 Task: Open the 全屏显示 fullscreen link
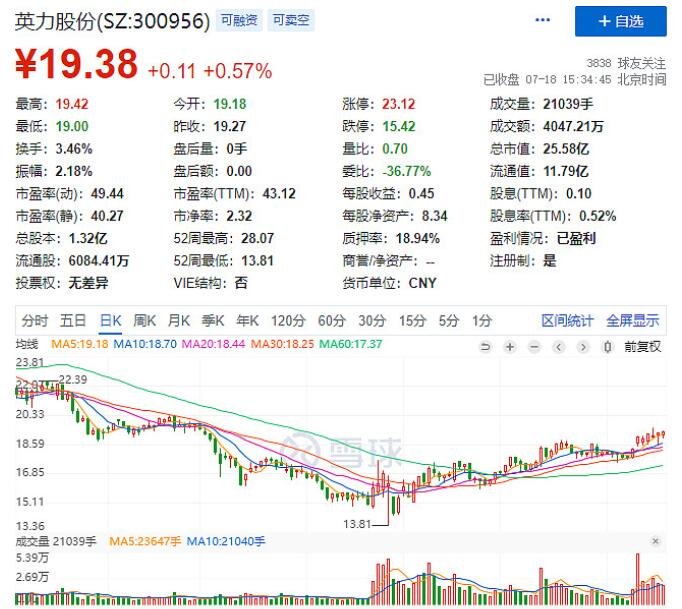pyautogui.click(x=632, y=321)
